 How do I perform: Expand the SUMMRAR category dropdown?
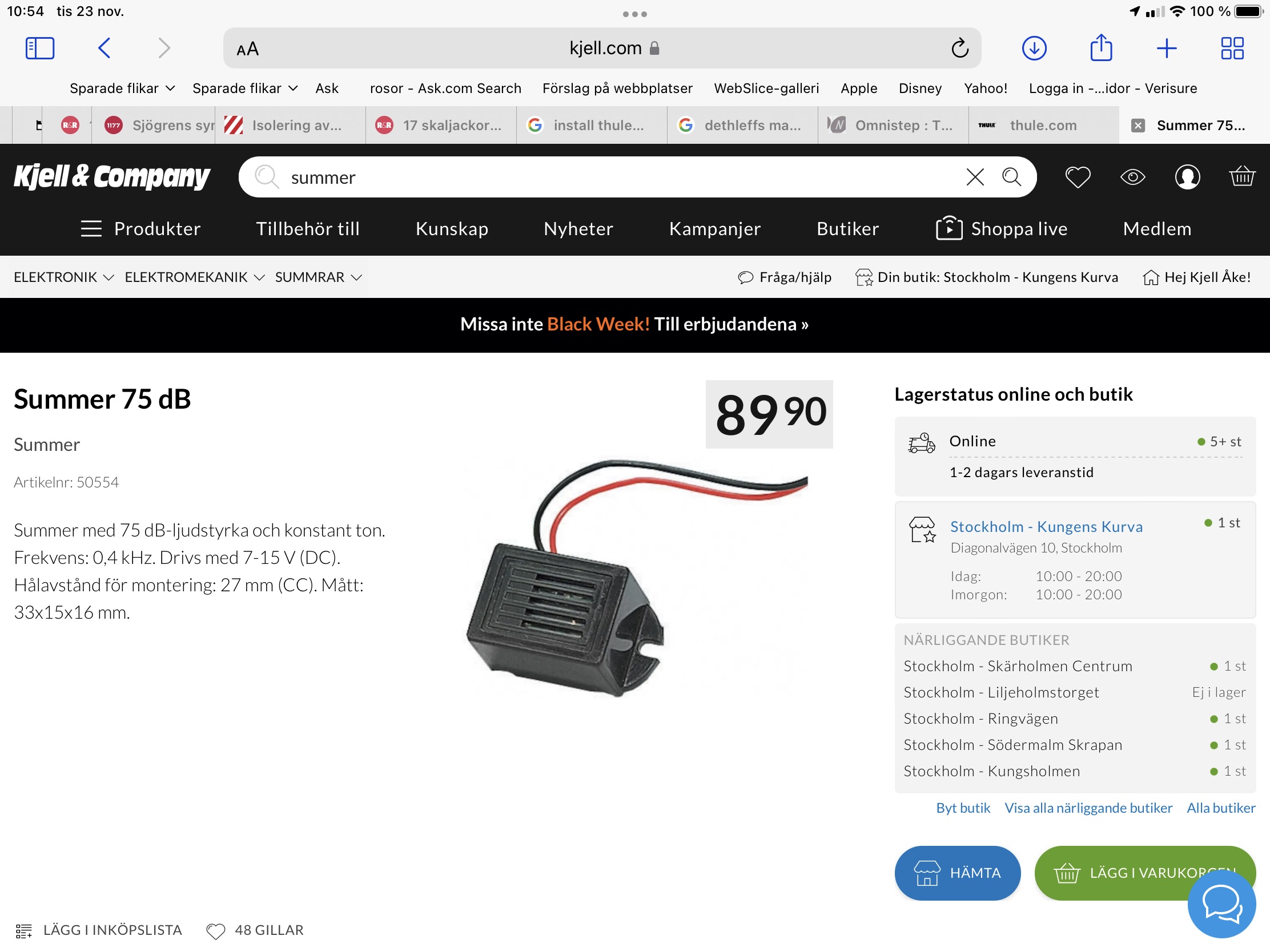[x=319, y=277]
